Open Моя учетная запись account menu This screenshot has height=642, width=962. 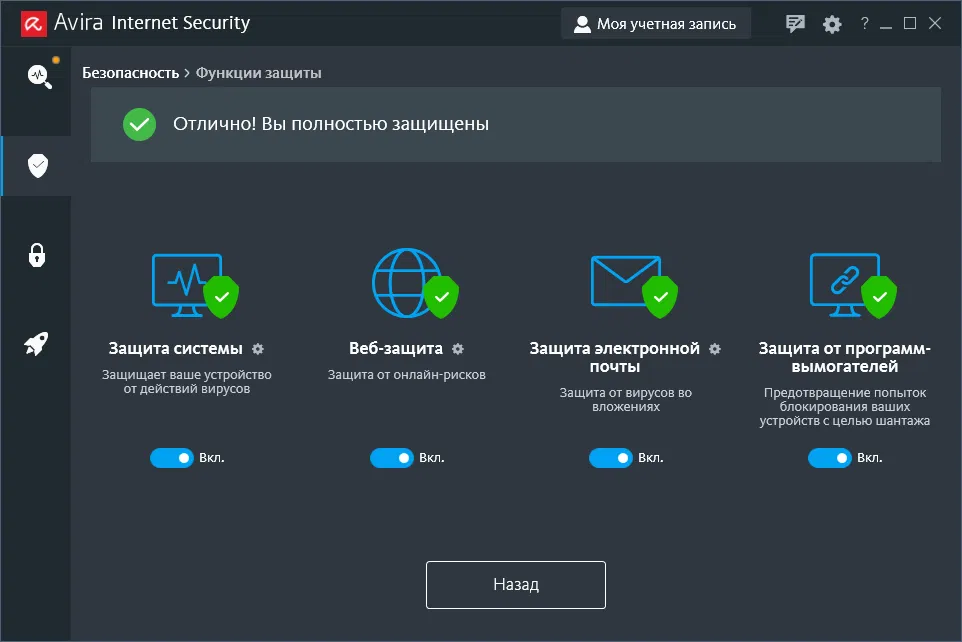pyautogui.click(x=655, y=24)
